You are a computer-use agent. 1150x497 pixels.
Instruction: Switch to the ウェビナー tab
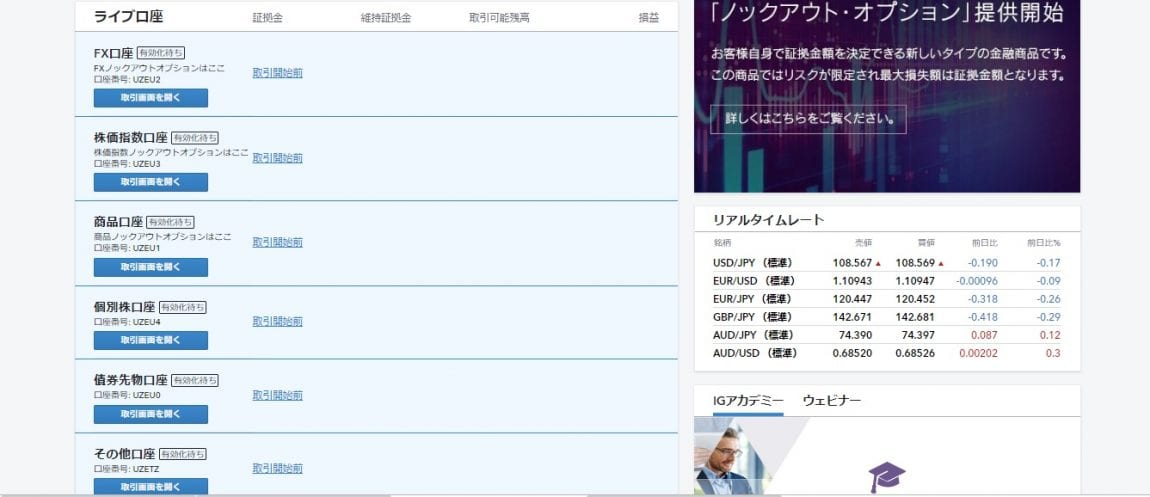831,401
